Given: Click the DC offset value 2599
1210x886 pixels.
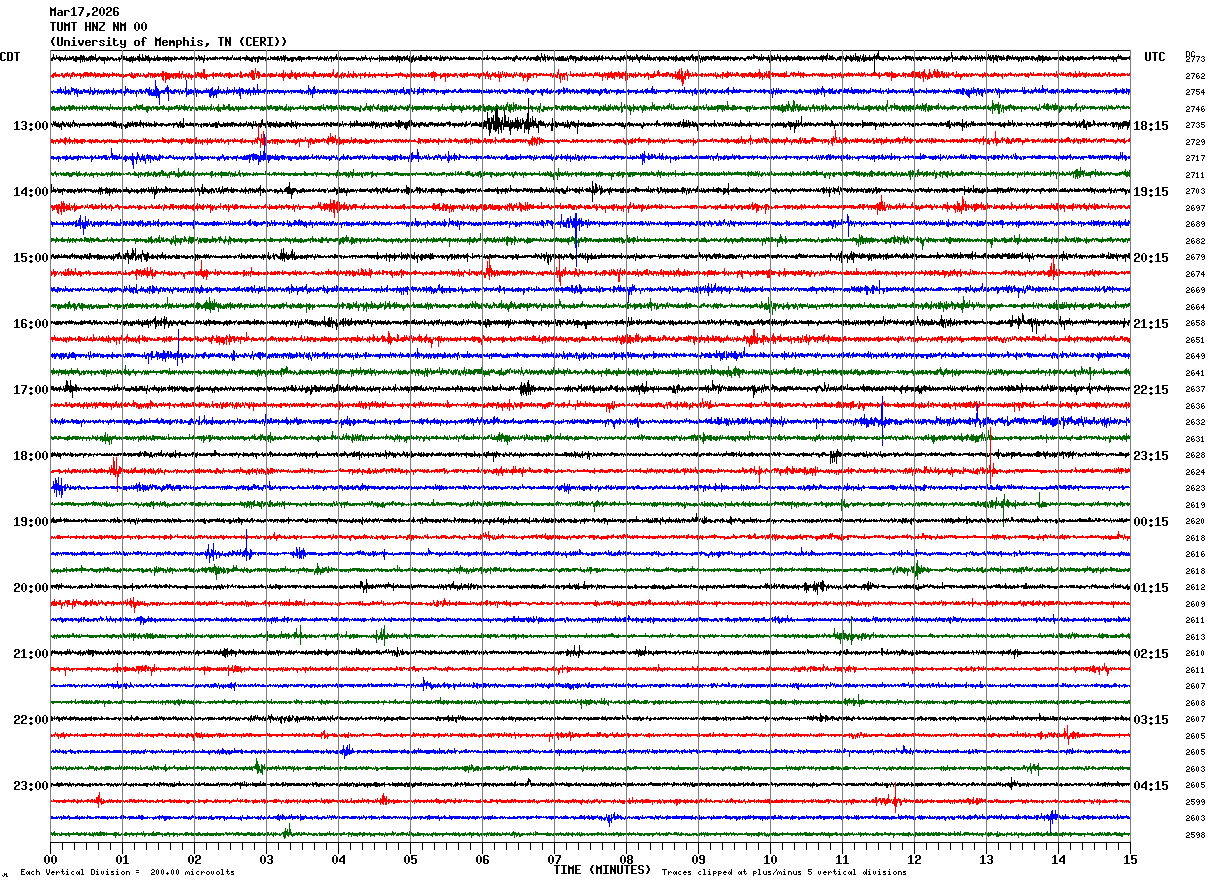Looking at the screenshot, I should 1195,802.
